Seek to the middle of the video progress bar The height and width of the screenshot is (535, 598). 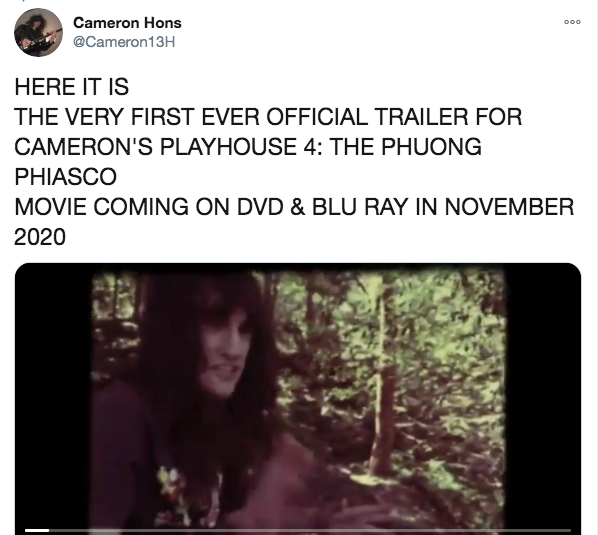(298, 530)
